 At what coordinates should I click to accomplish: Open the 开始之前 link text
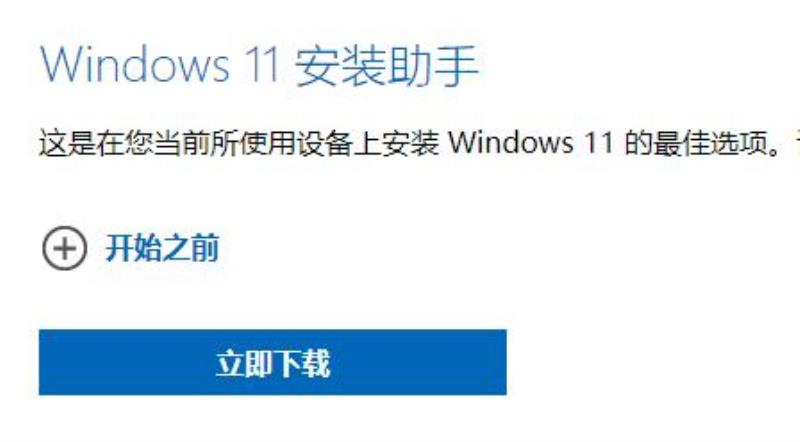click(x=162, y=248)
